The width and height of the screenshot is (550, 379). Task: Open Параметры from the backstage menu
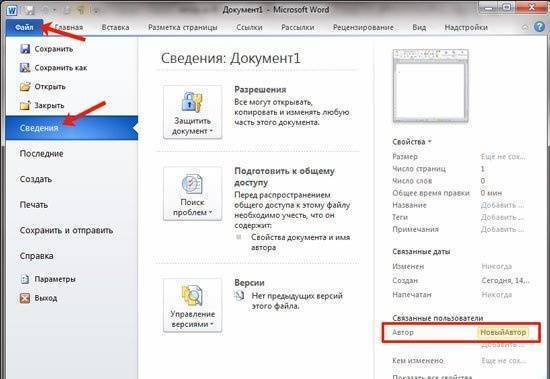coord(55,279)
